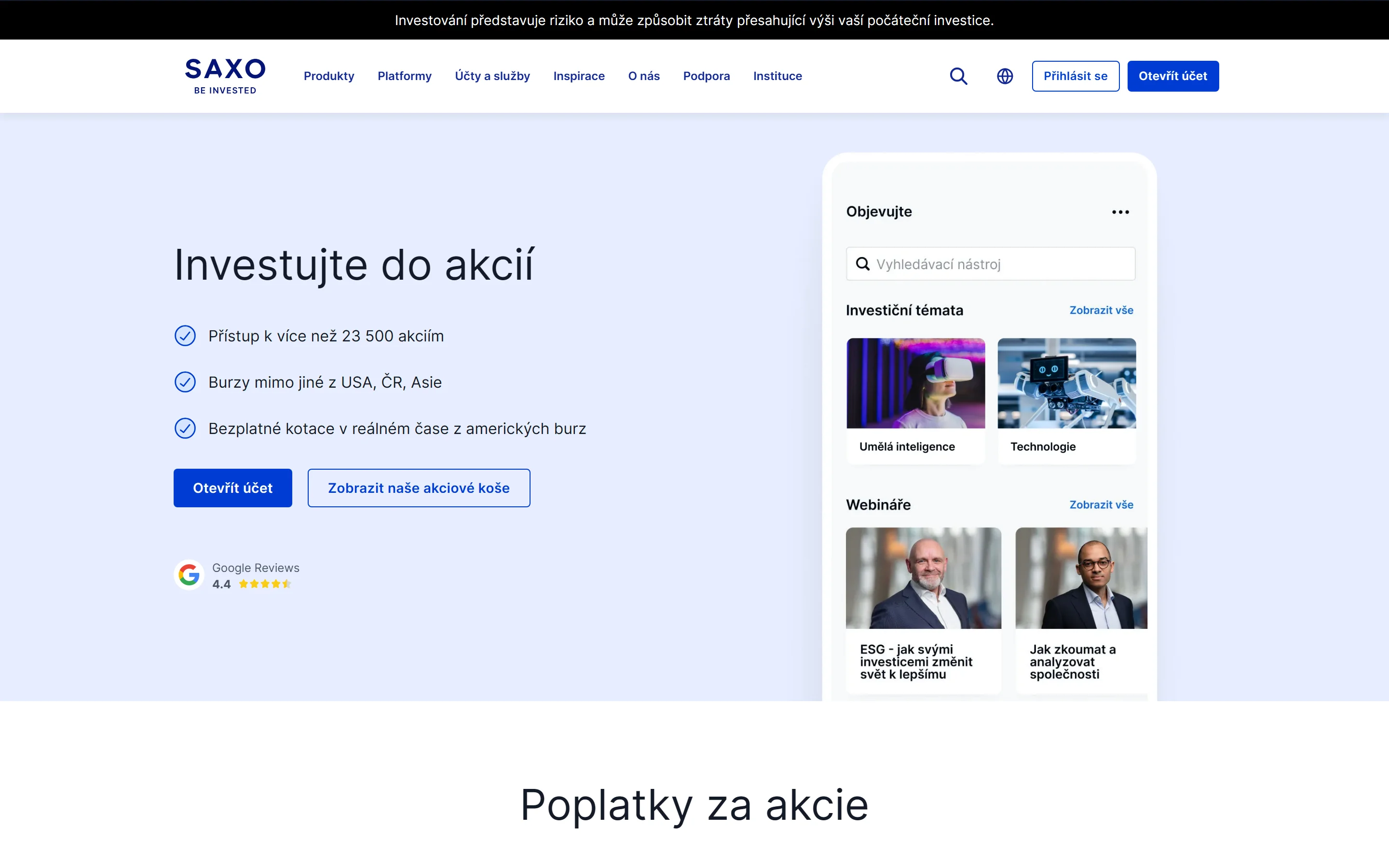1389x868 pixels.
Task: Expand the Platformy navigation menu
Action: 404,76
